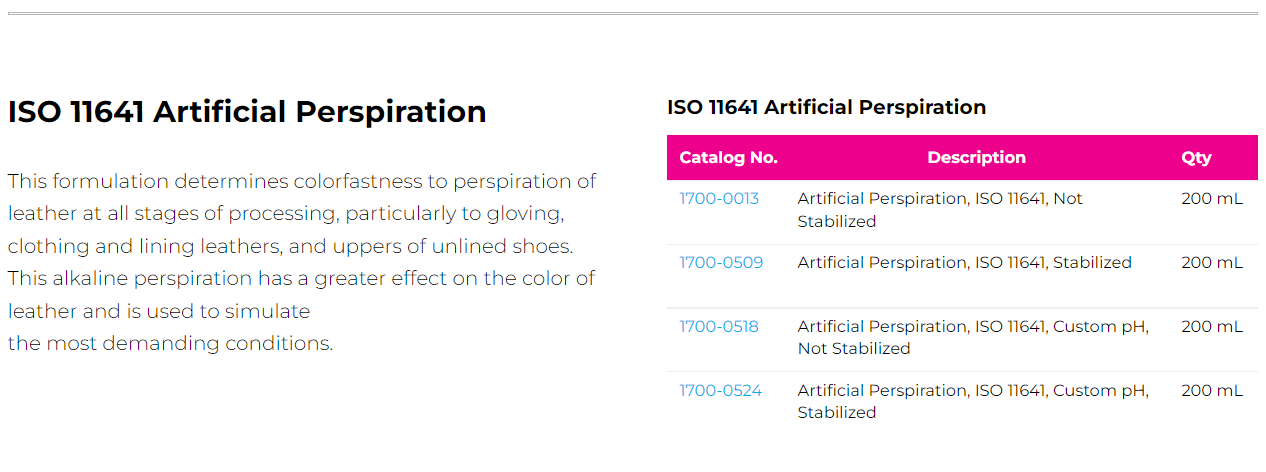This screenshot has width=1266, height=472.
Task: Click the small table title above pink header
Action: tap(826, 108)
